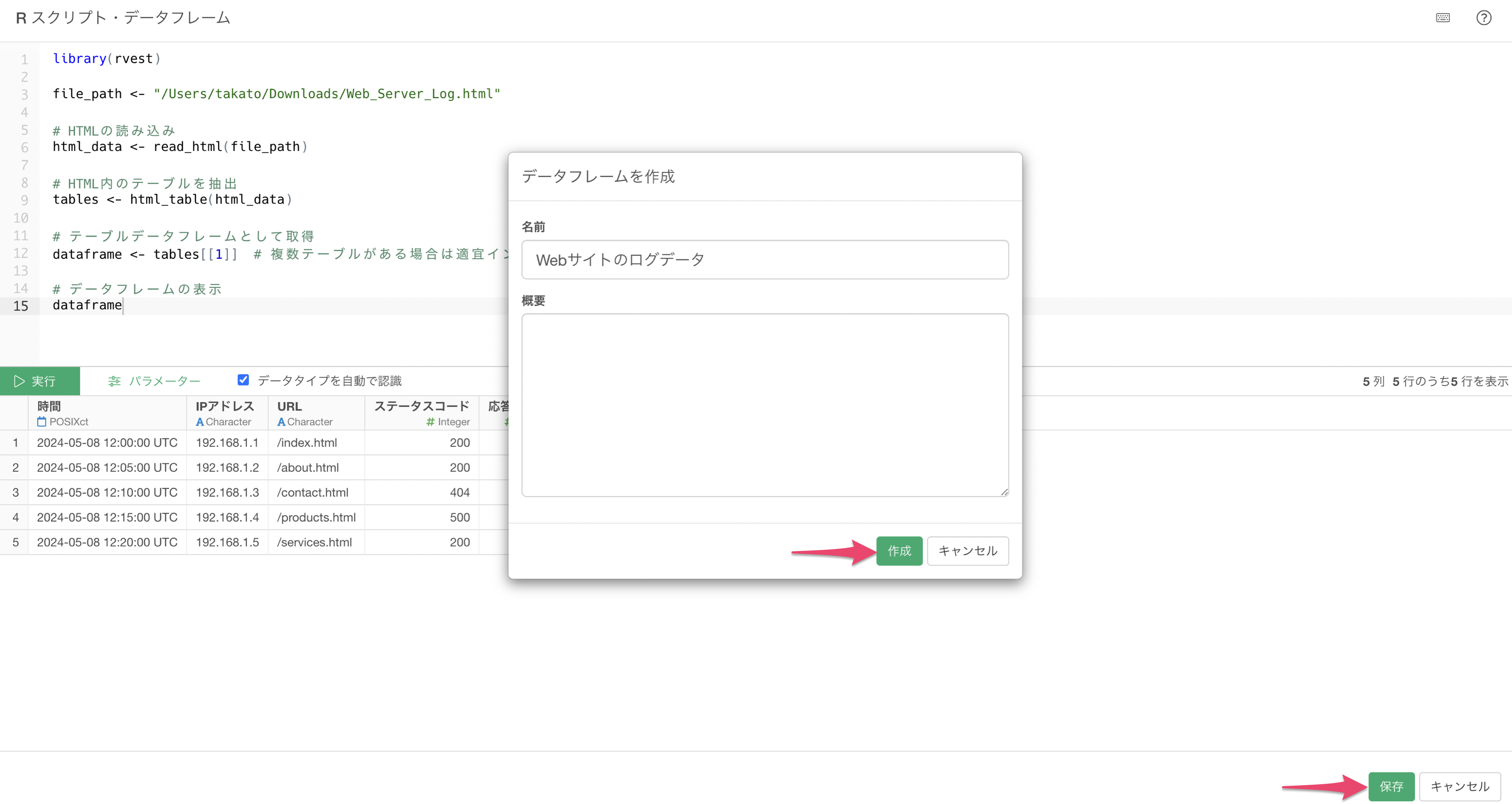The height and width of the screenshot is (804, 1512).
Task: Click 作成 button in dialog
Action: [899, 551]
